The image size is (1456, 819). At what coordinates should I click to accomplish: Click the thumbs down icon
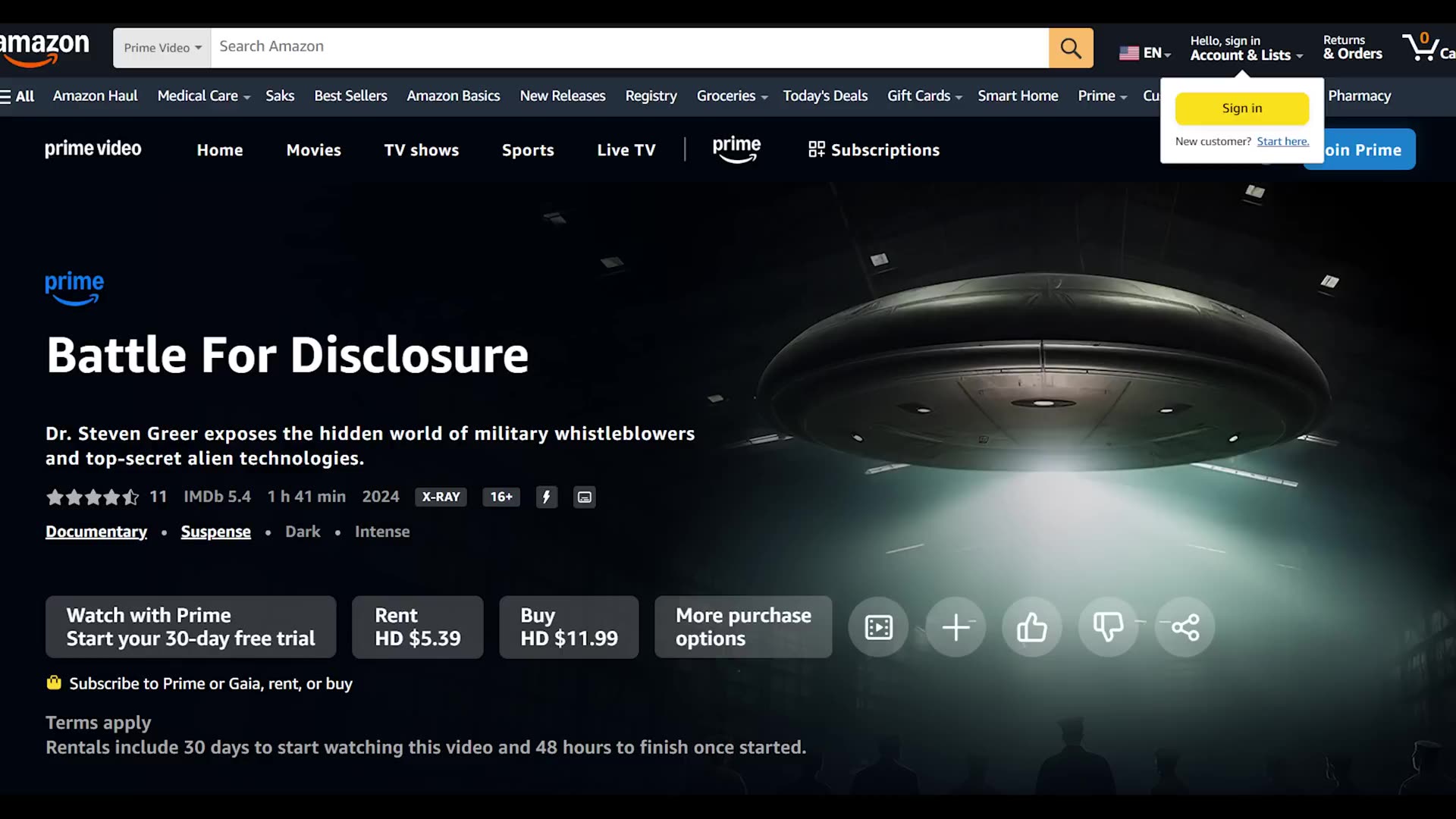click(x=1108, y=627)
